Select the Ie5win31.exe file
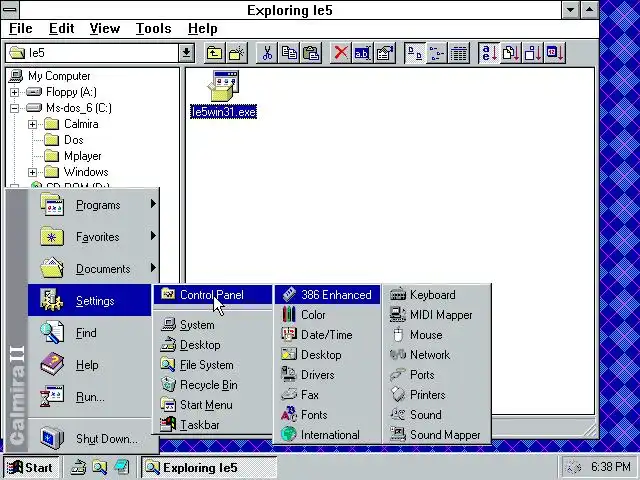This screenshot has width=640, height=480. [224, 95]
